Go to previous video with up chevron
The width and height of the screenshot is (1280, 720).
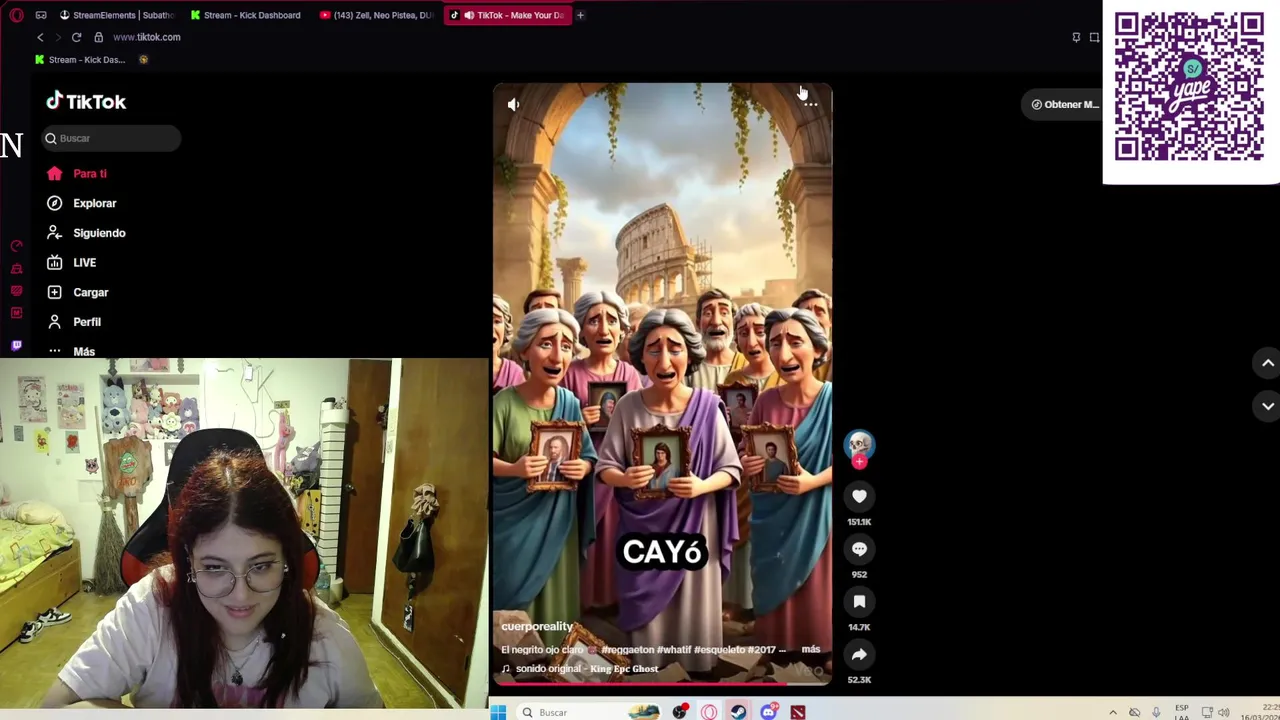click(x=1267, y=363)
